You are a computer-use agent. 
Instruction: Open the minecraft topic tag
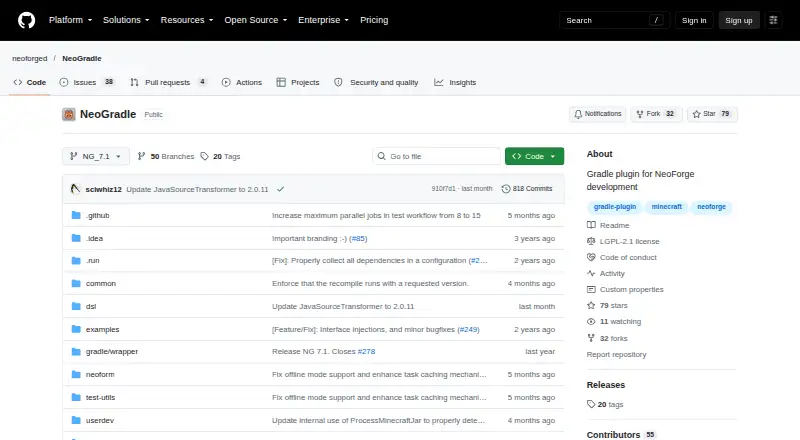666,207
